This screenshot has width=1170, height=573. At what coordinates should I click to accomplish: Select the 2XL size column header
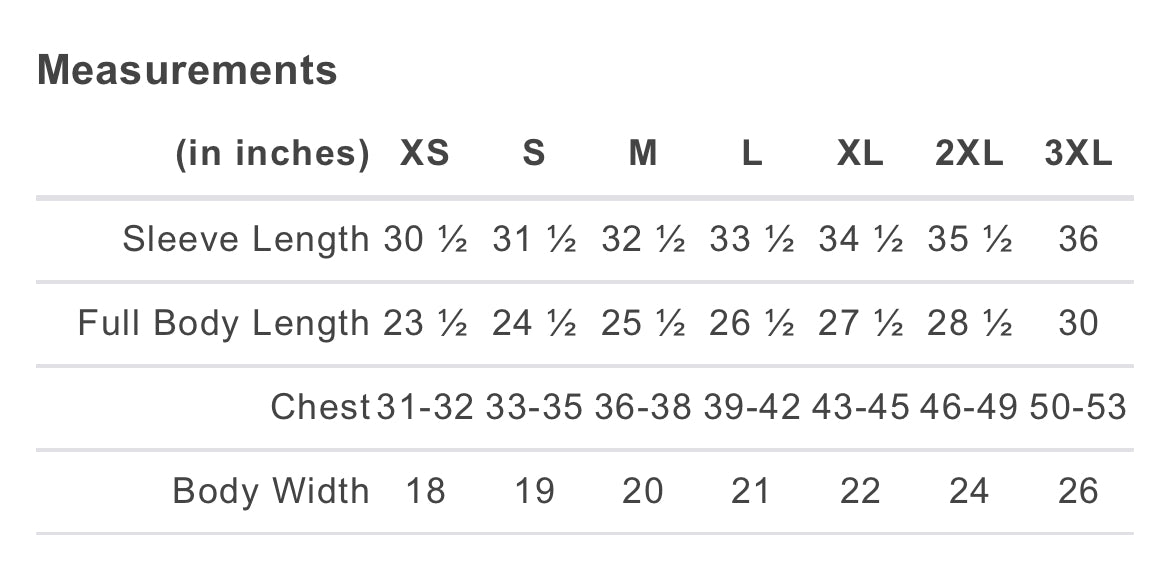[969, 154]
